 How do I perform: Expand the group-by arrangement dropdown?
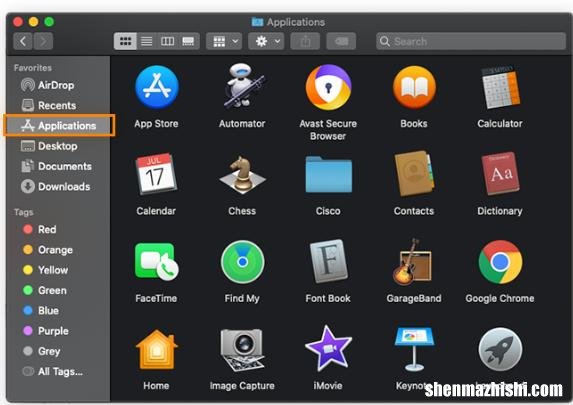(224, 41)
